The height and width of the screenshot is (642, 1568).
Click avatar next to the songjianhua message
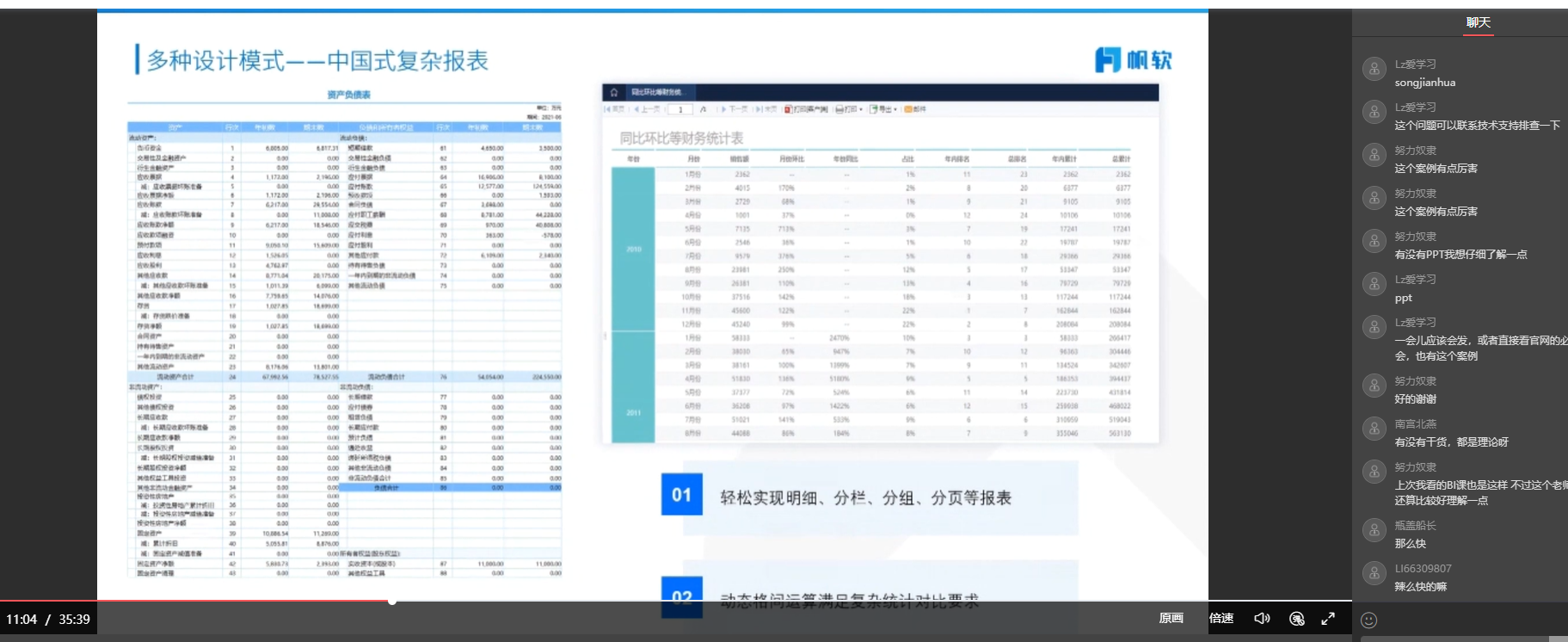coord(1374,69)
